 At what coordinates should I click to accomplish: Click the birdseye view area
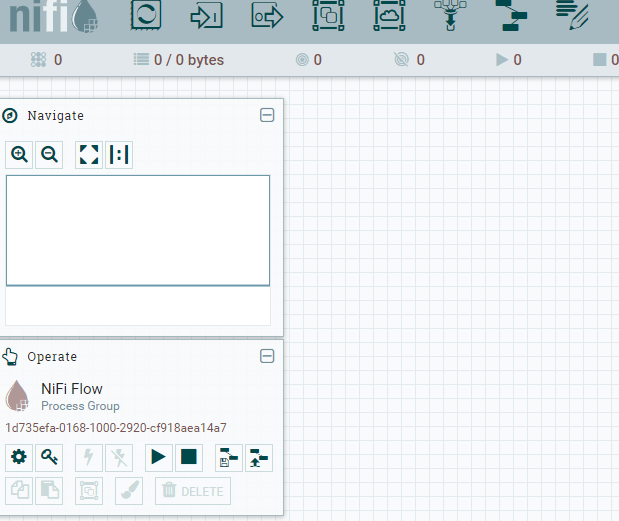138,230
